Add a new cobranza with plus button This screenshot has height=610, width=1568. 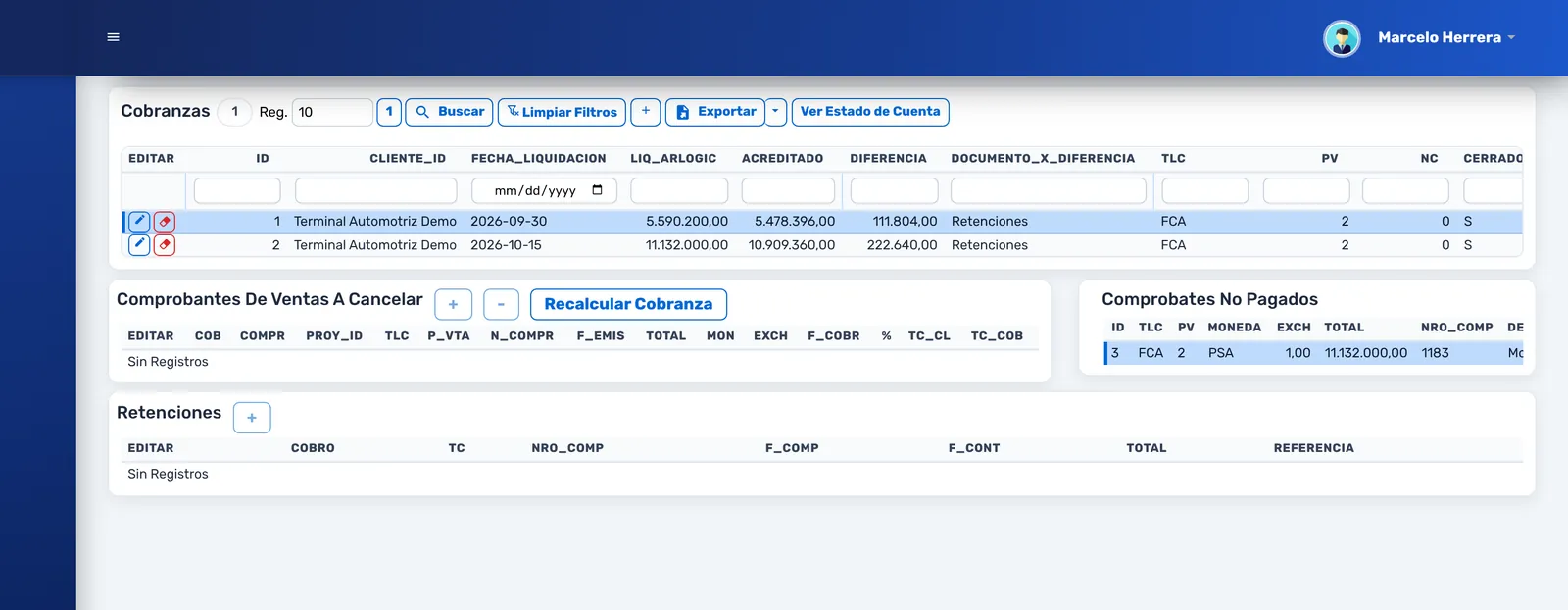646,112
